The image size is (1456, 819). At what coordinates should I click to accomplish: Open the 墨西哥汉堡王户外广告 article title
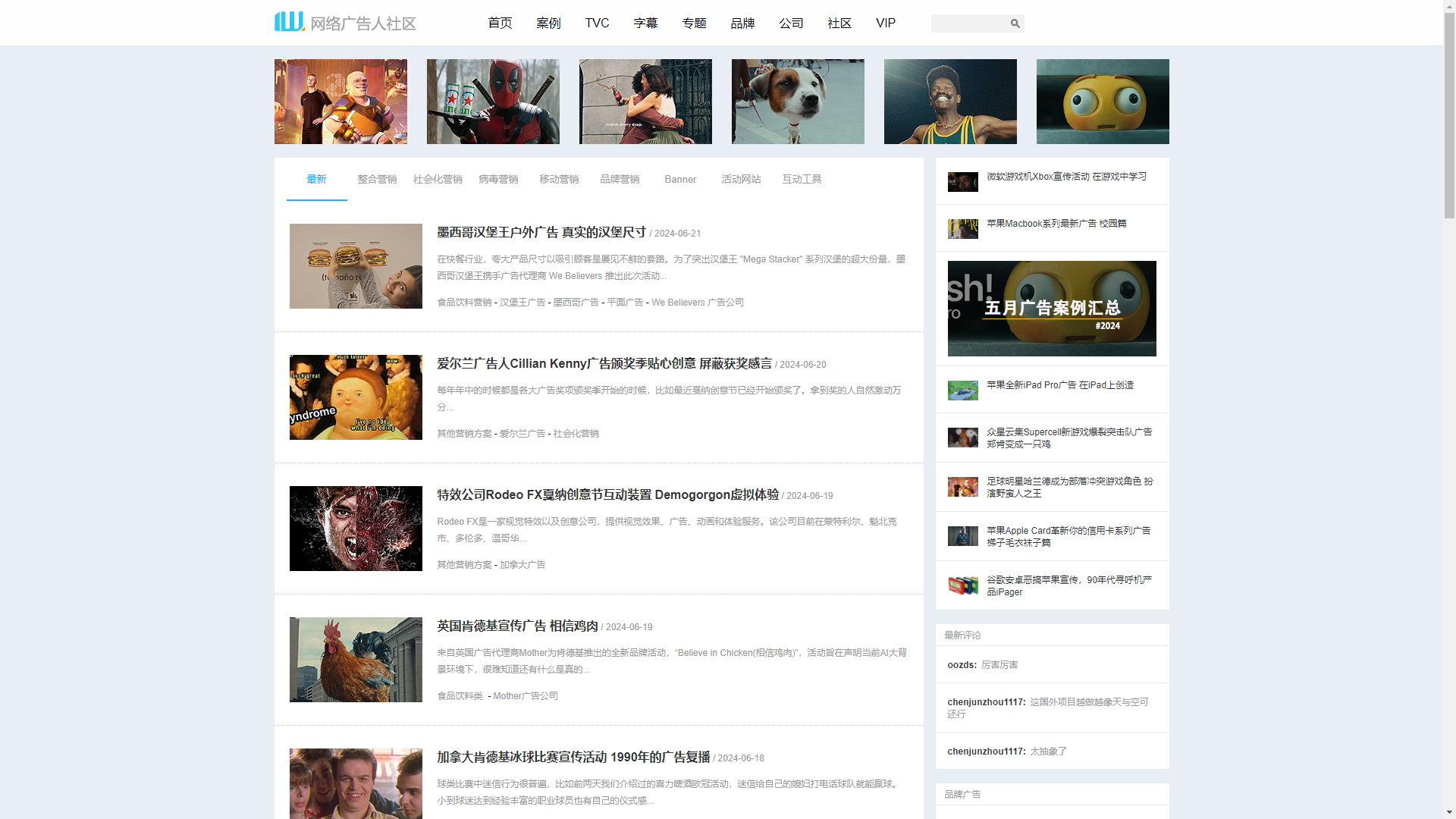click(541, 232)
